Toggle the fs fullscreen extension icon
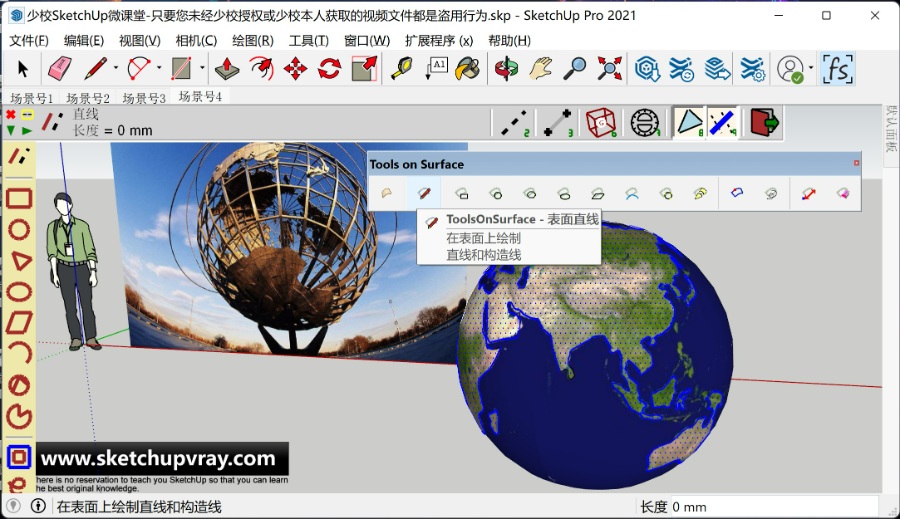 (x=837, y=69)
